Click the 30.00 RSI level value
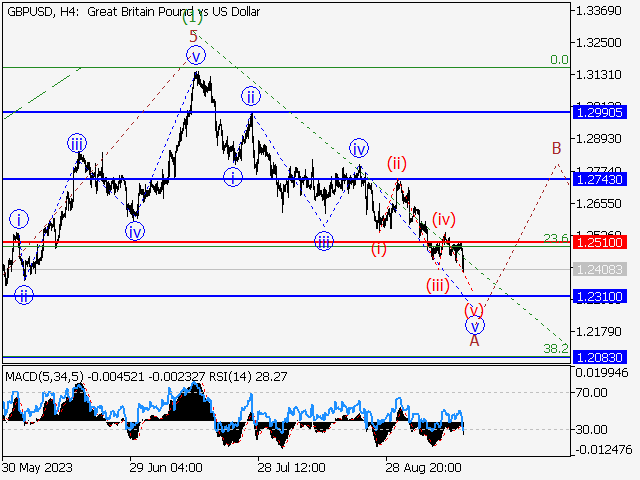 click(x=592, y=429)
